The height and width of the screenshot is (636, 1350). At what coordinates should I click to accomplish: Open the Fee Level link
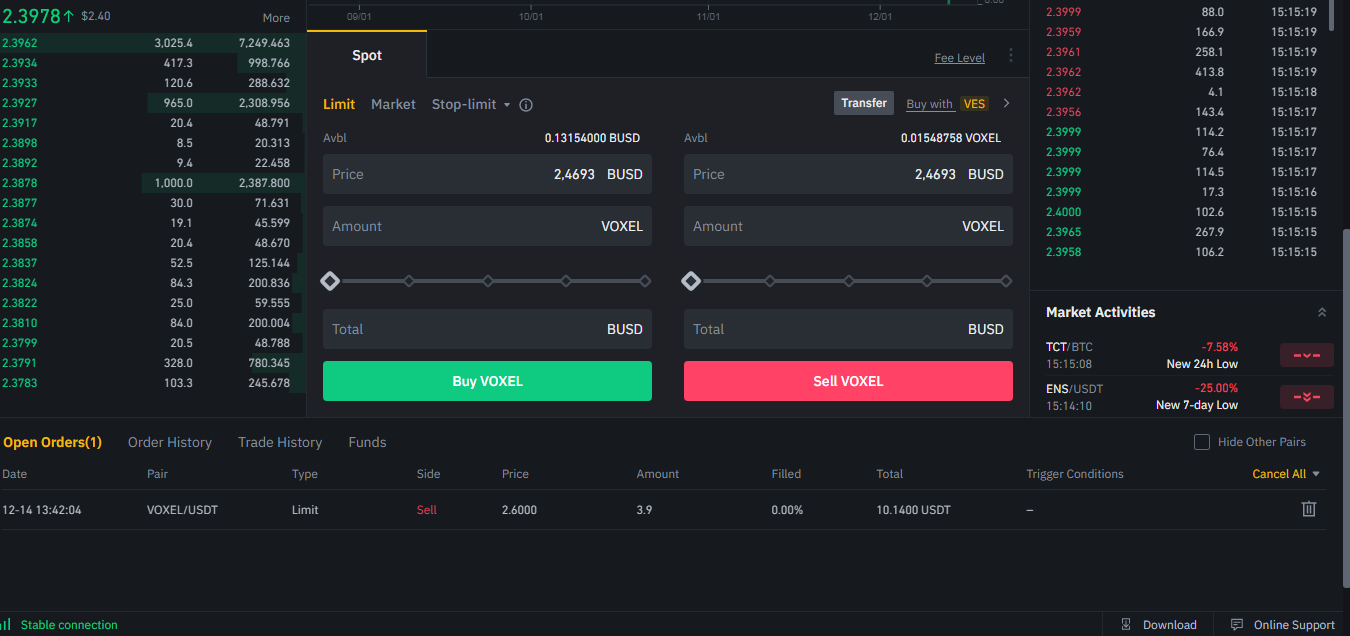click(x=960, y=58)
